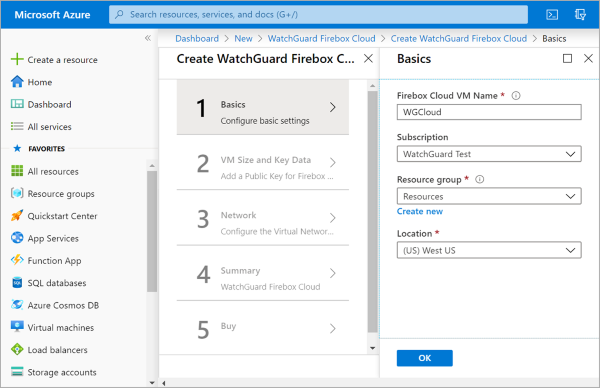Click Microsoft Azure logo text
The height and width of the screenshot is (388, 600).
[x=52, y=15]
